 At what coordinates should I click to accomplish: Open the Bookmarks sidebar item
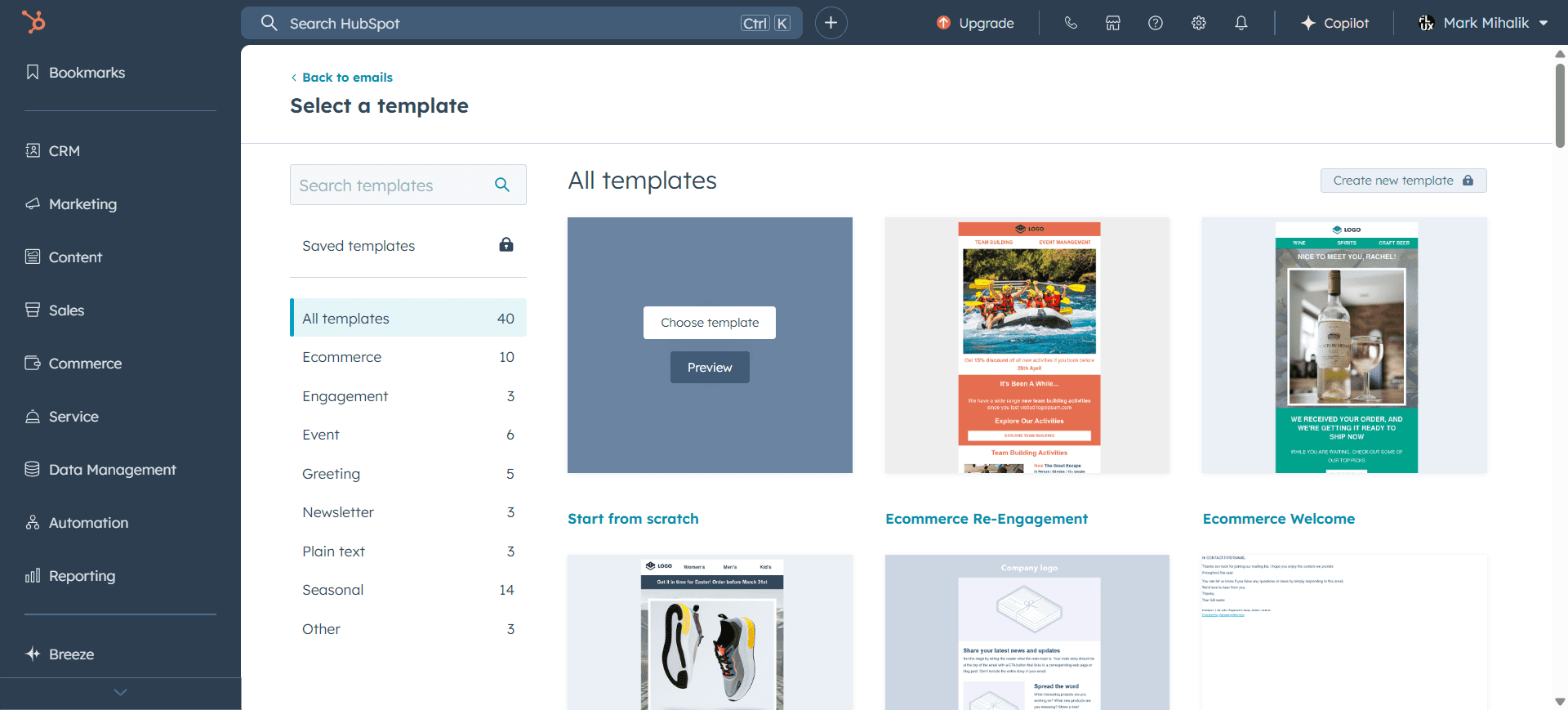point(76,73)
